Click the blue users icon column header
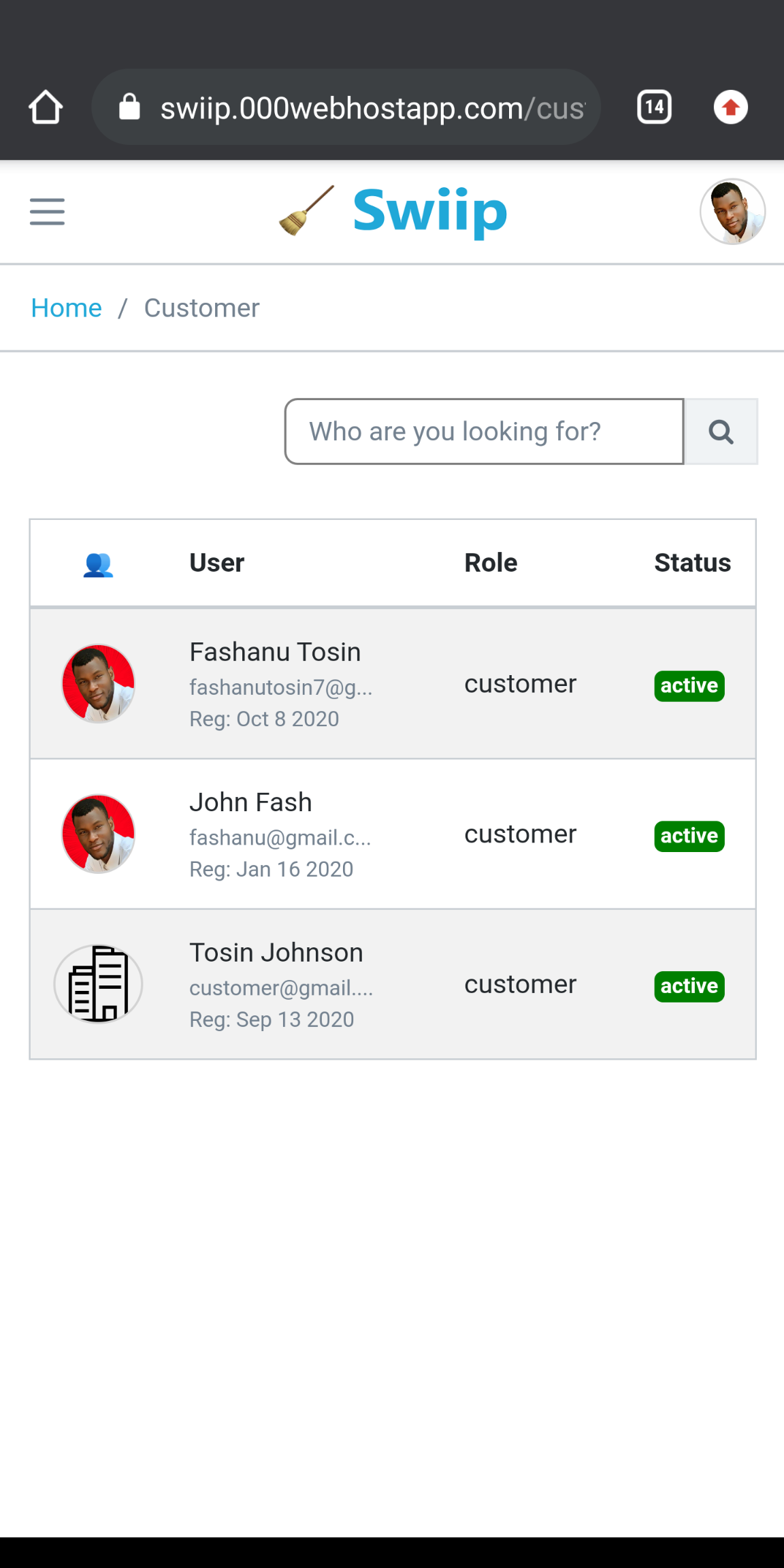Viewport: 784px width, 1568px height. (98, 564)
